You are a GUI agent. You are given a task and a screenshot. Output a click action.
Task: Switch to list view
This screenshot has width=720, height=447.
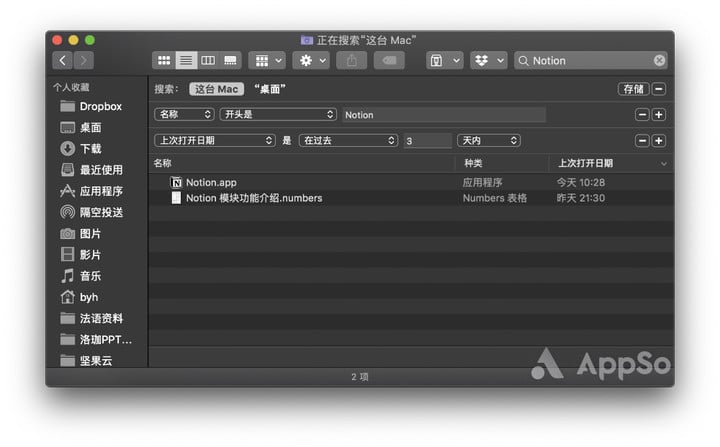pyautogui.click(x=186, y=60)
